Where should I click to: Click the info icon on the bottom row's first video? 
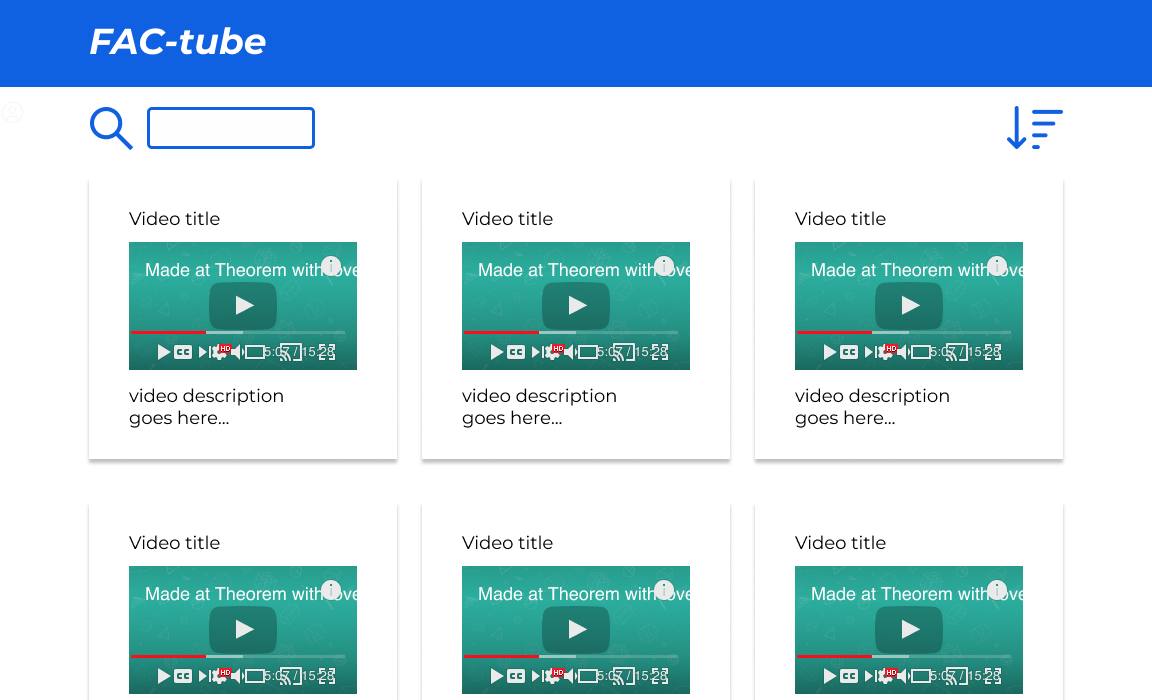pos(331,590)
